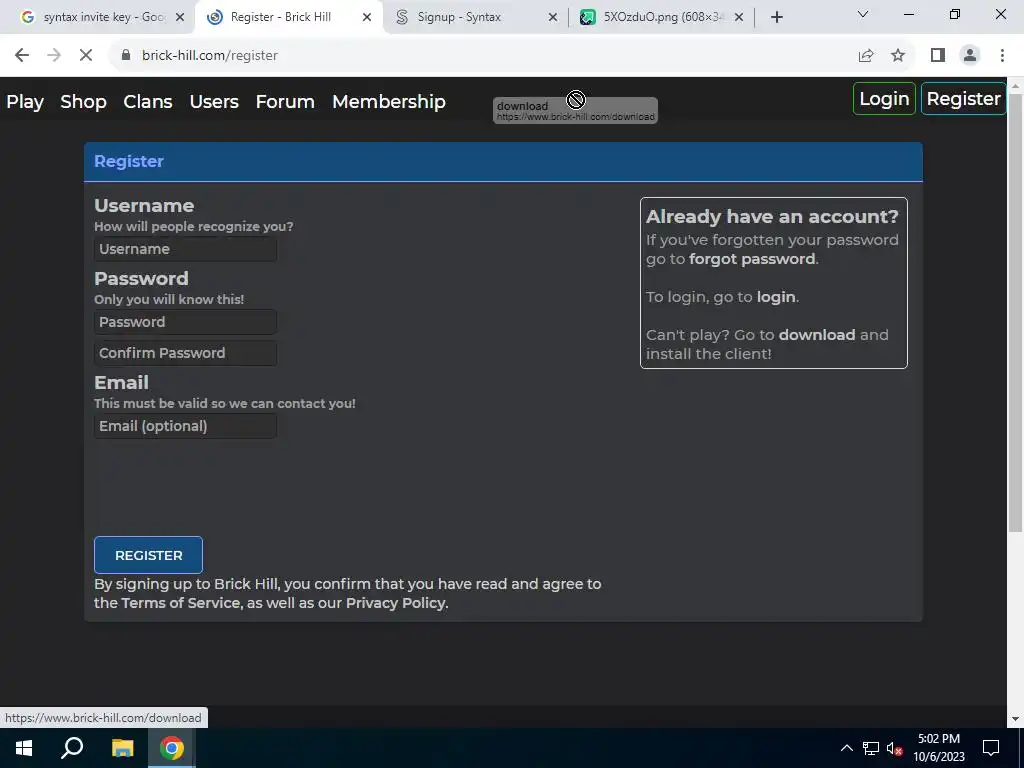1024x768 pixels.
Task: Click the Already have an account? heading
Action: coord(772,216)
